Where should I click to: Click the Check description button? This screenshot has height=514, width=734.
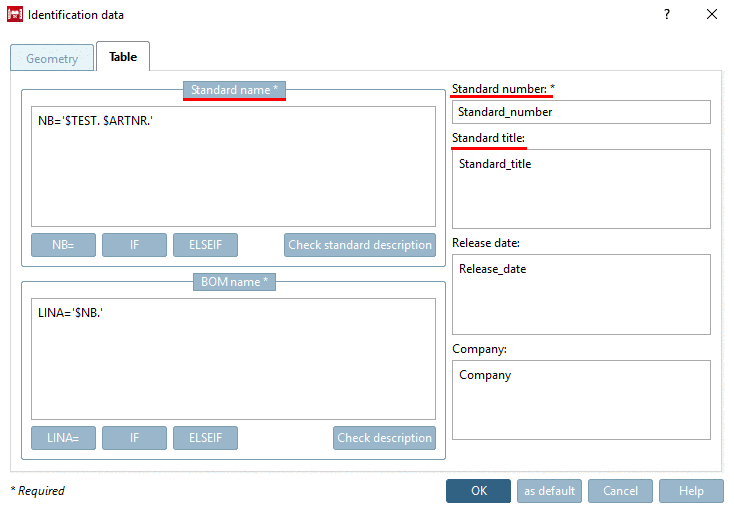click(384, 438)
